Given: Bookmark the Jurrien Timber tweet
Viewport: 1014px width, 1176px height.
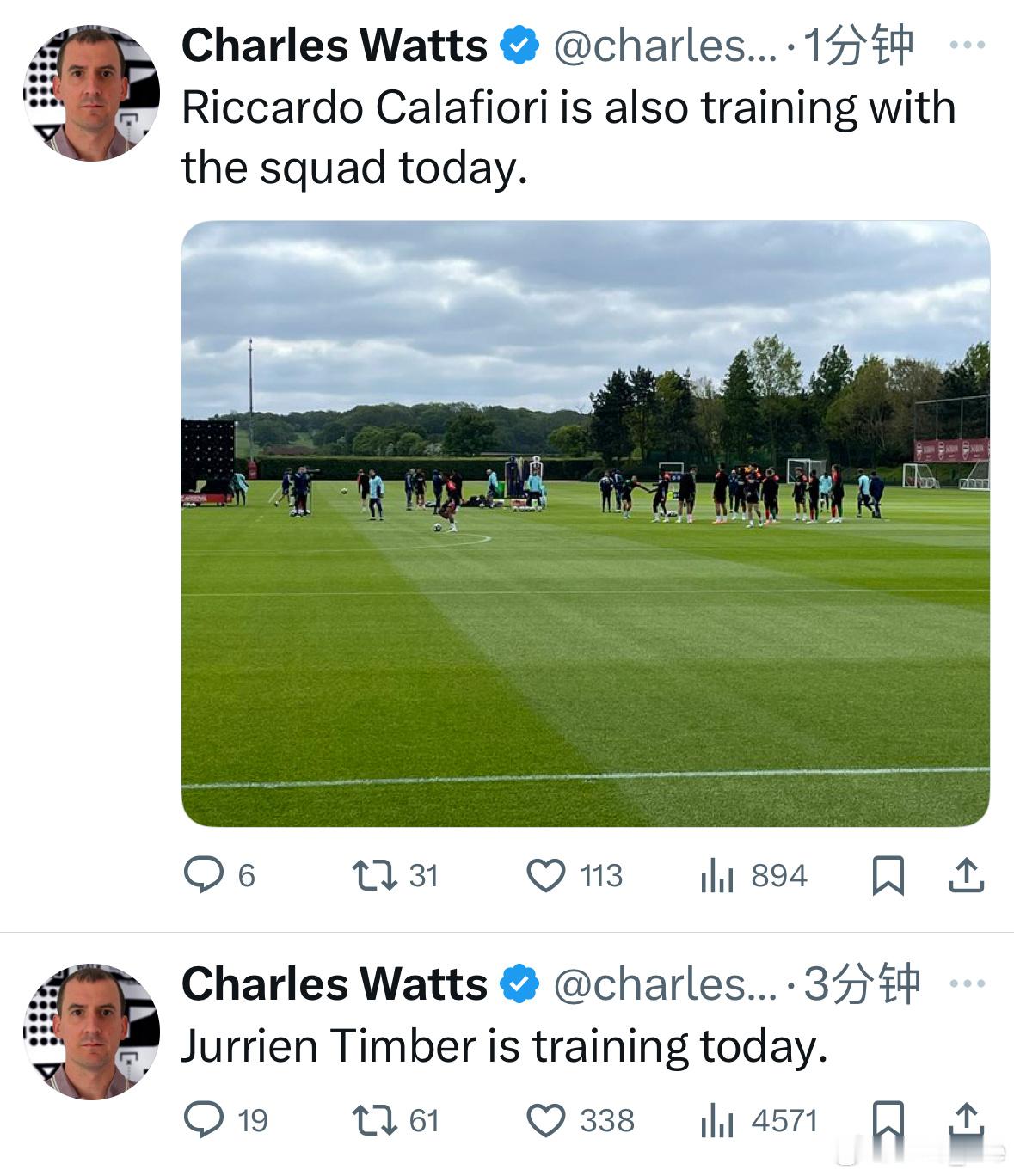Looking at the screenshot, I should click(888, 1121).
